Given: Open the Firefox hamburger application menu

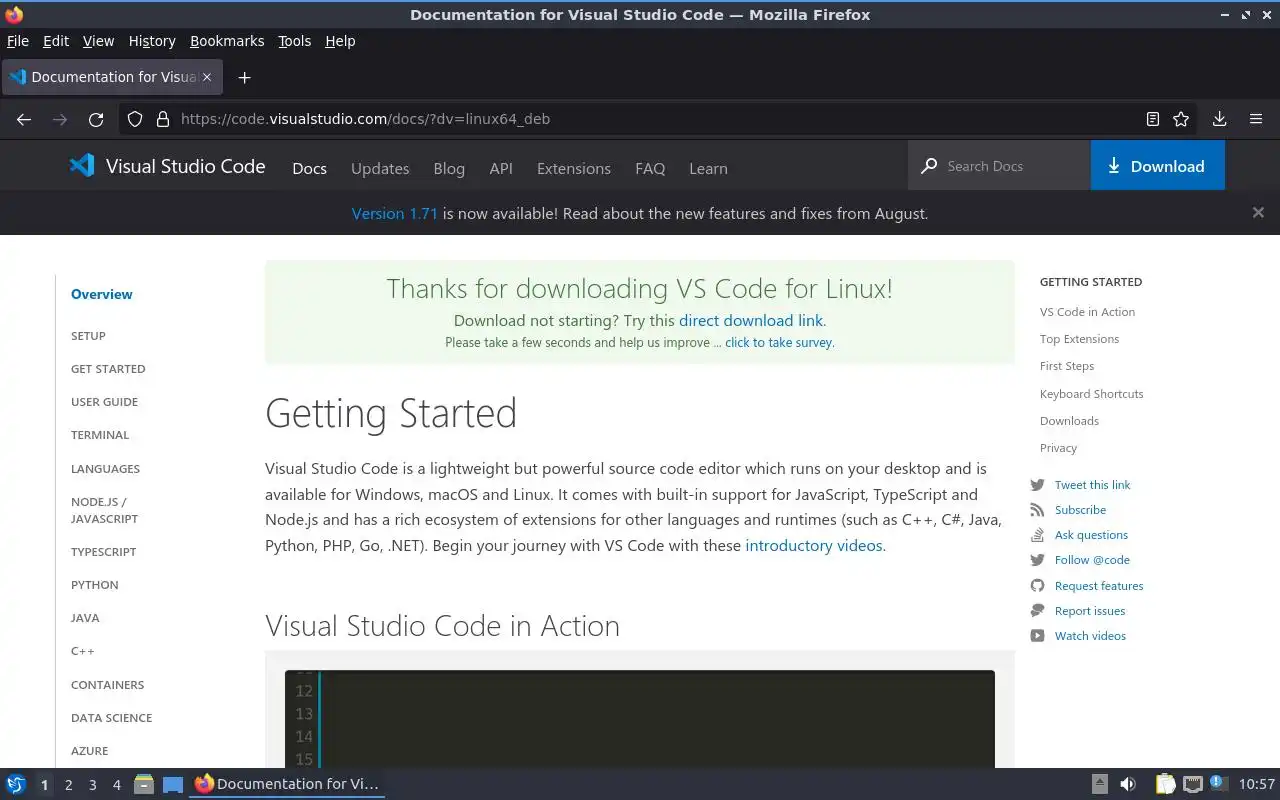Looking at the screenshot, I should [x=1256, y=119].
